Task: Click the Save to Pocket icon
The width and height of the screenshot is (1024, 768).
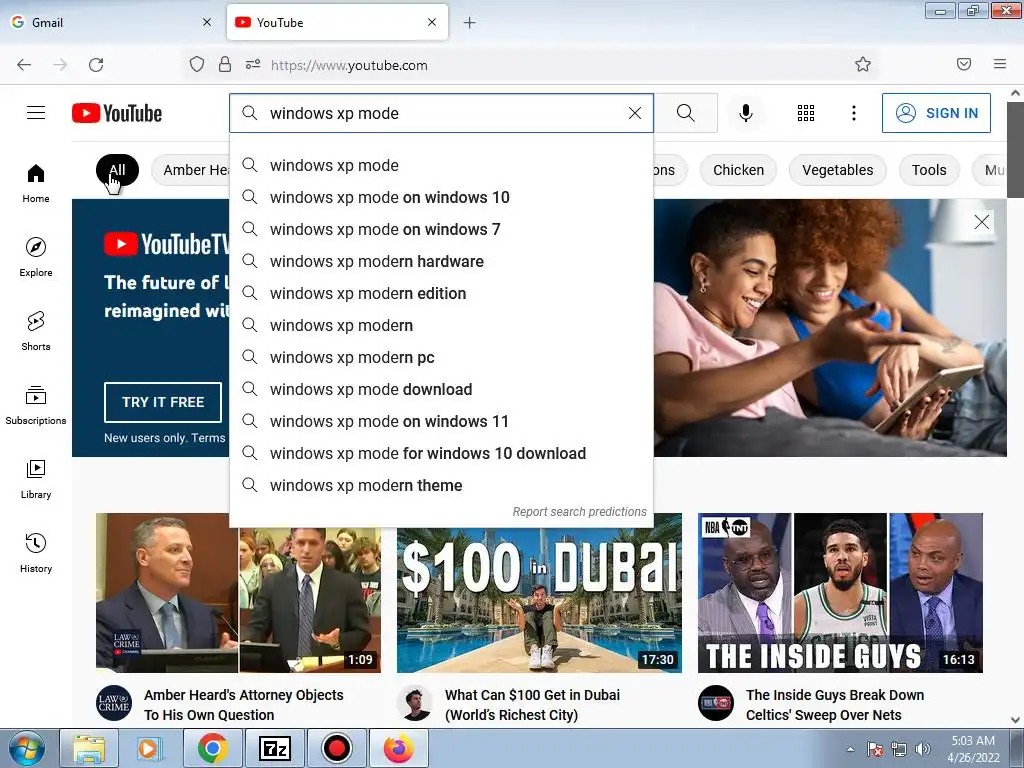Action: pyautogui.click(x=963, y=64)
